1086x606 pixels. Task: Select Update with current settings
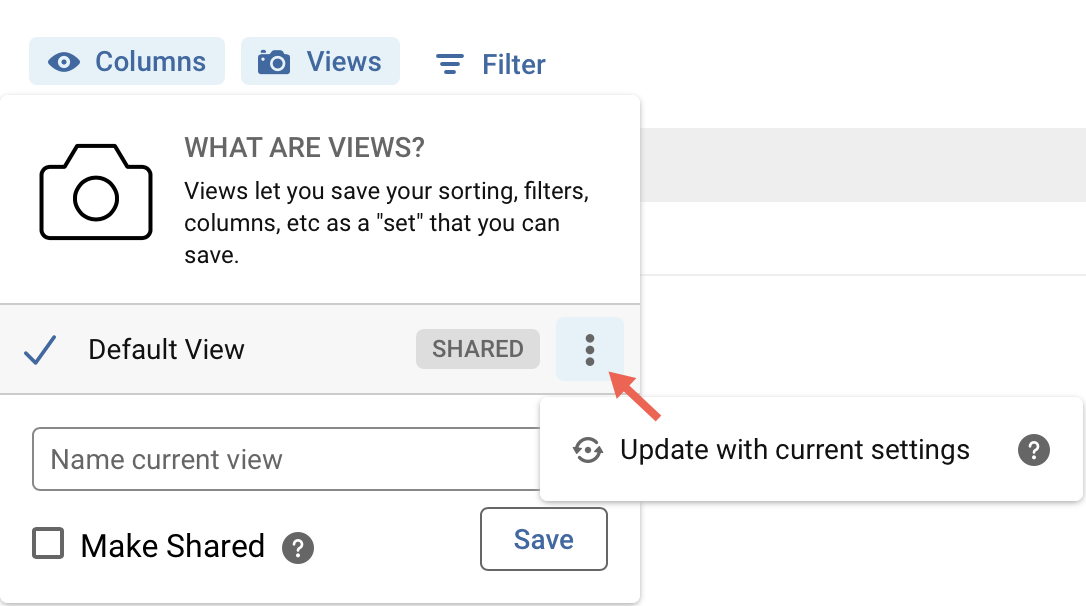pyautogui.click(x=794, y=450)
